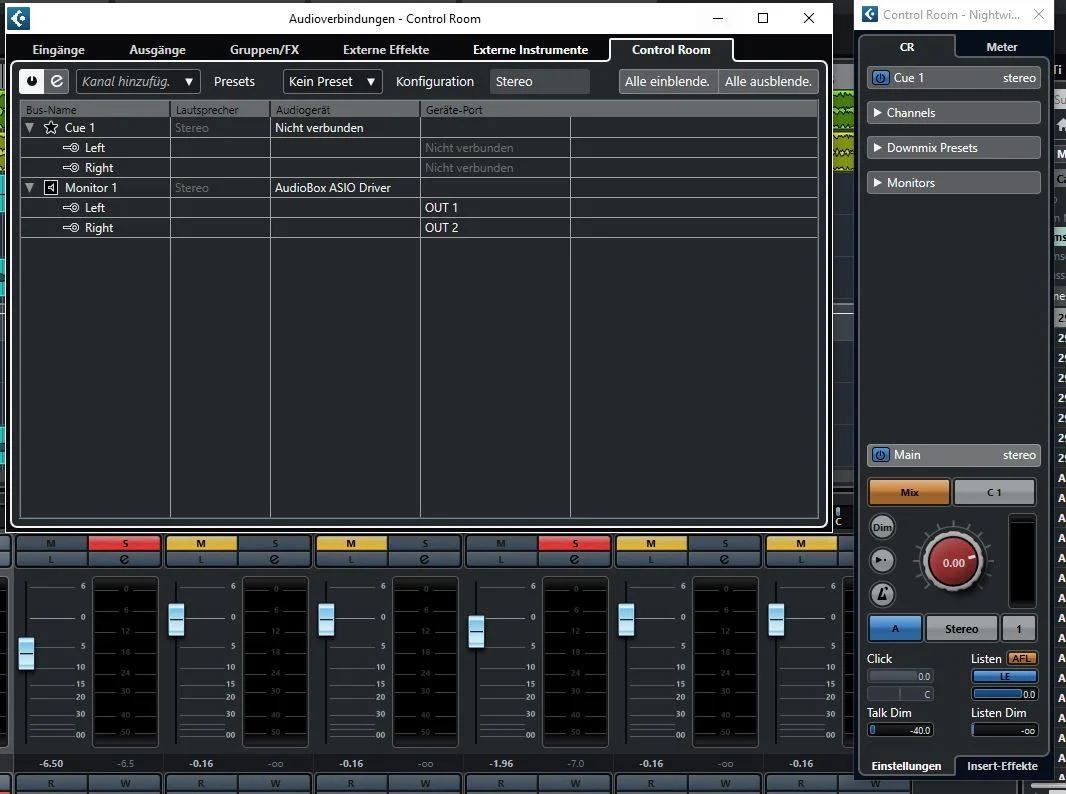Click the Bus-Name column header

click(x=95, y=109)
